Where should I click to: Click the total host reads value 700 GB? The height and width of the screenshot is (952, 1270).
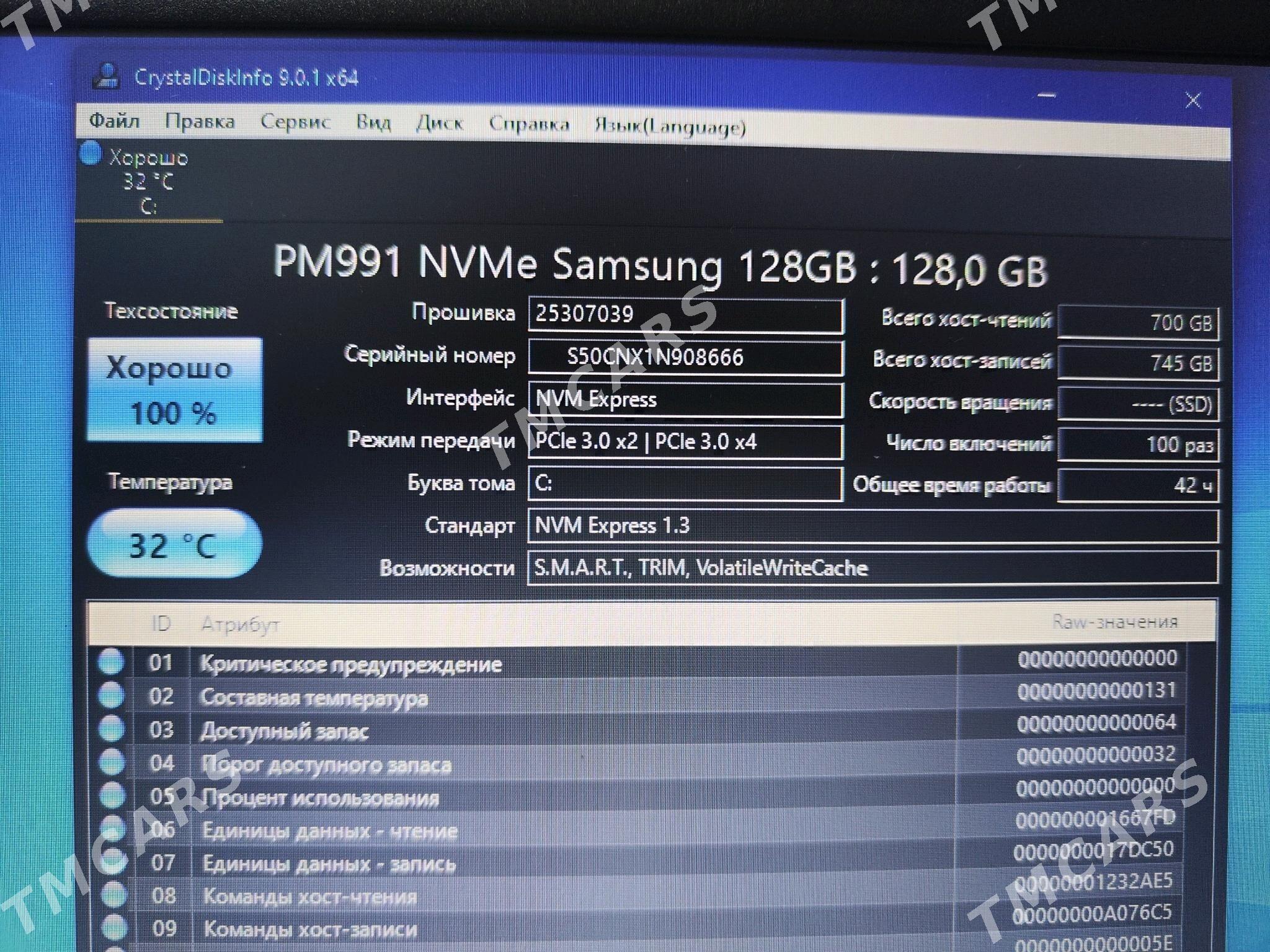click(1139, 322)
